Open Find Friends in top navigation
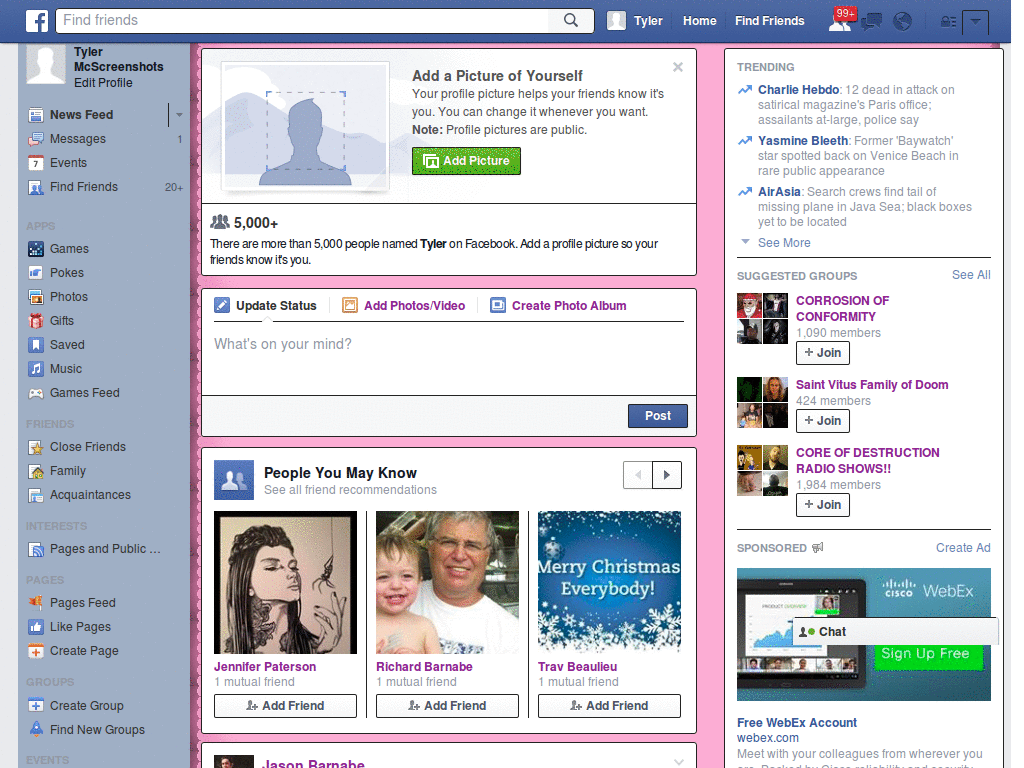The image size is (1024, 768). coord(769,21)
